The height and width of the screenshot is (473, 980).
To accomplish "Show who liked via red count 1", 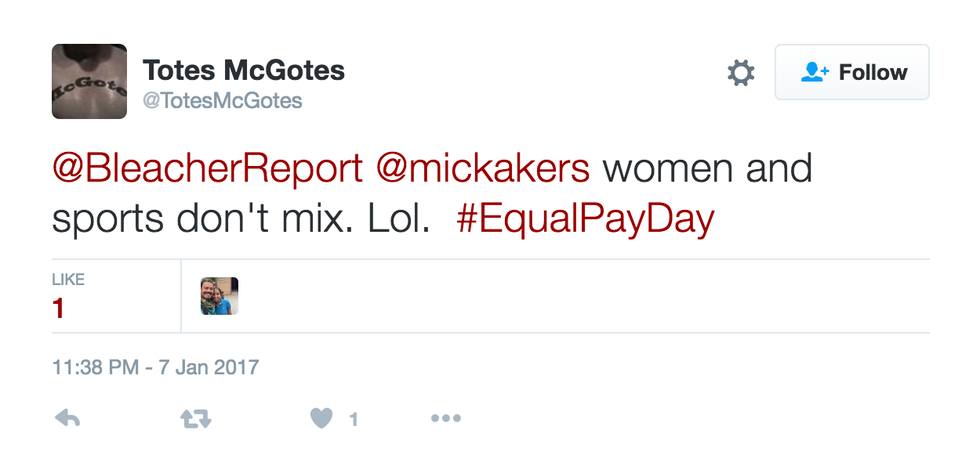I will coord(59,309).
